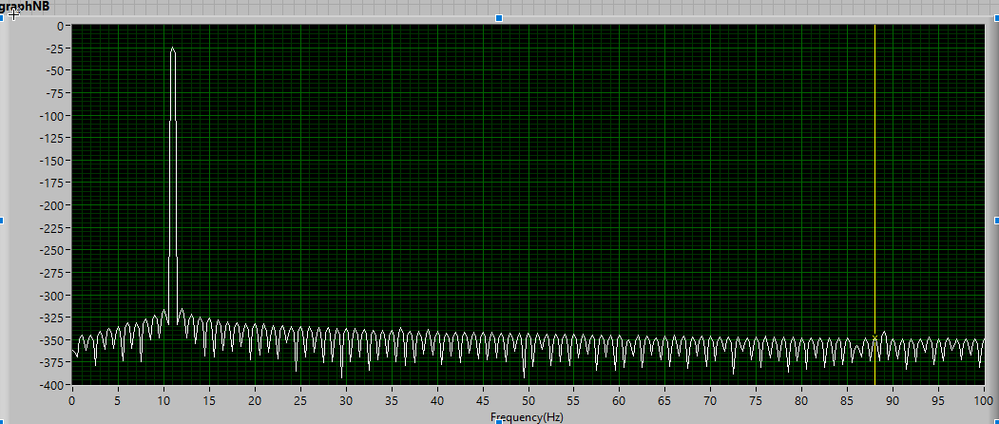Click frequency axis tick label 40
The height and width of the screenshot is (424, 999).
(x=437, y=401)
